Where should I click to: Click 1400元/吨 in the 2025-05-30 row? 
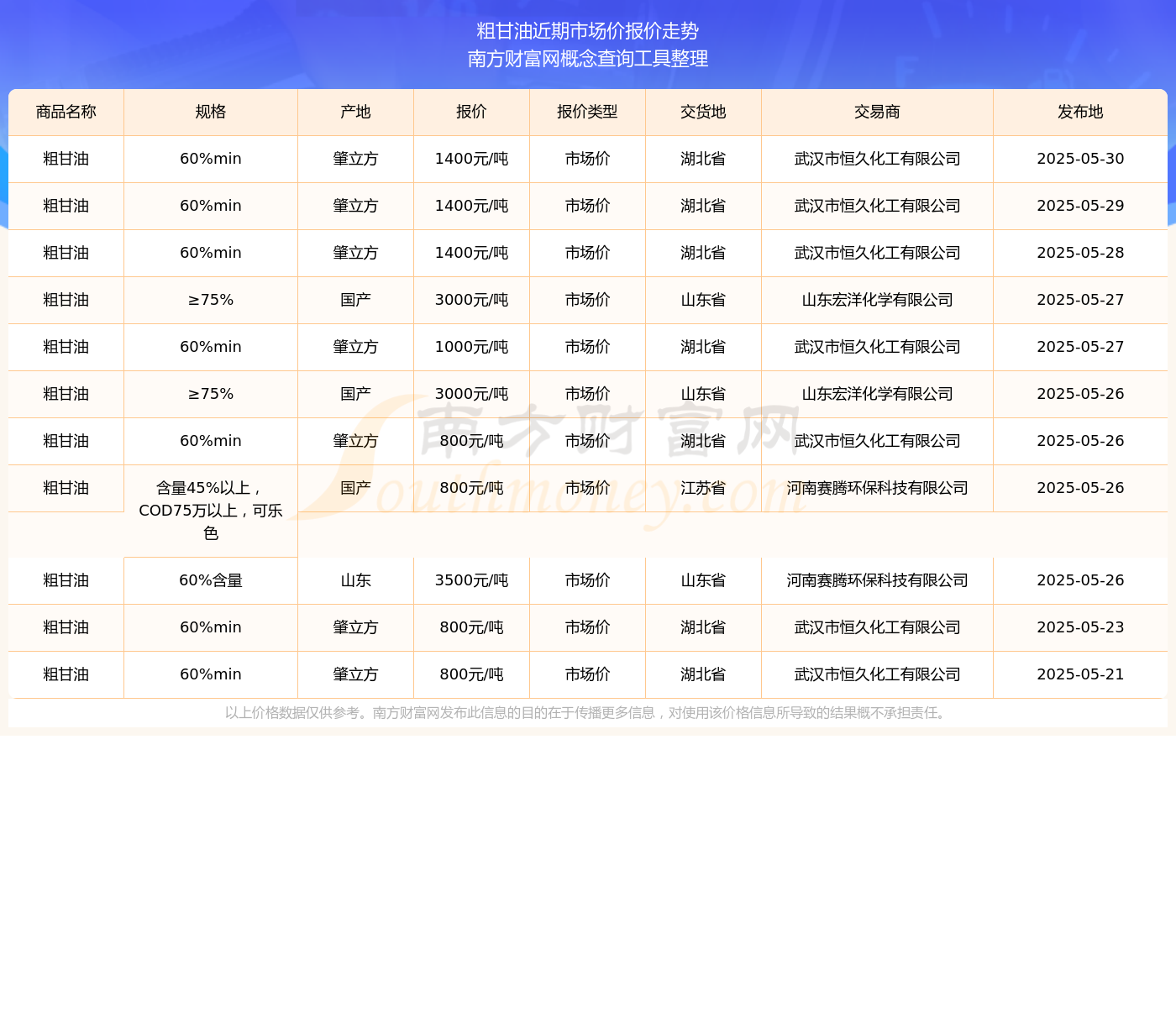tap(472, 159)
